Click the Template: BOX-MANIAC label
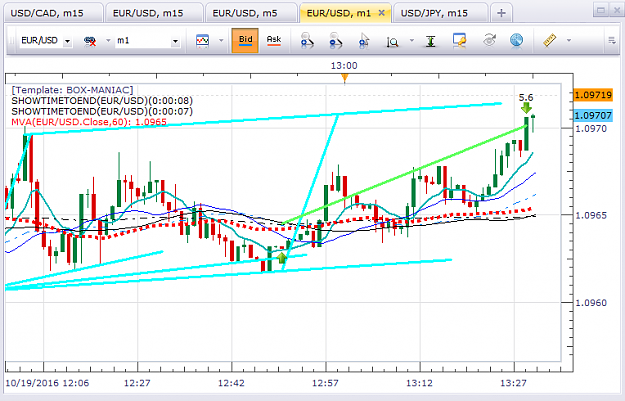625x401 pixels. pos(72,90)
